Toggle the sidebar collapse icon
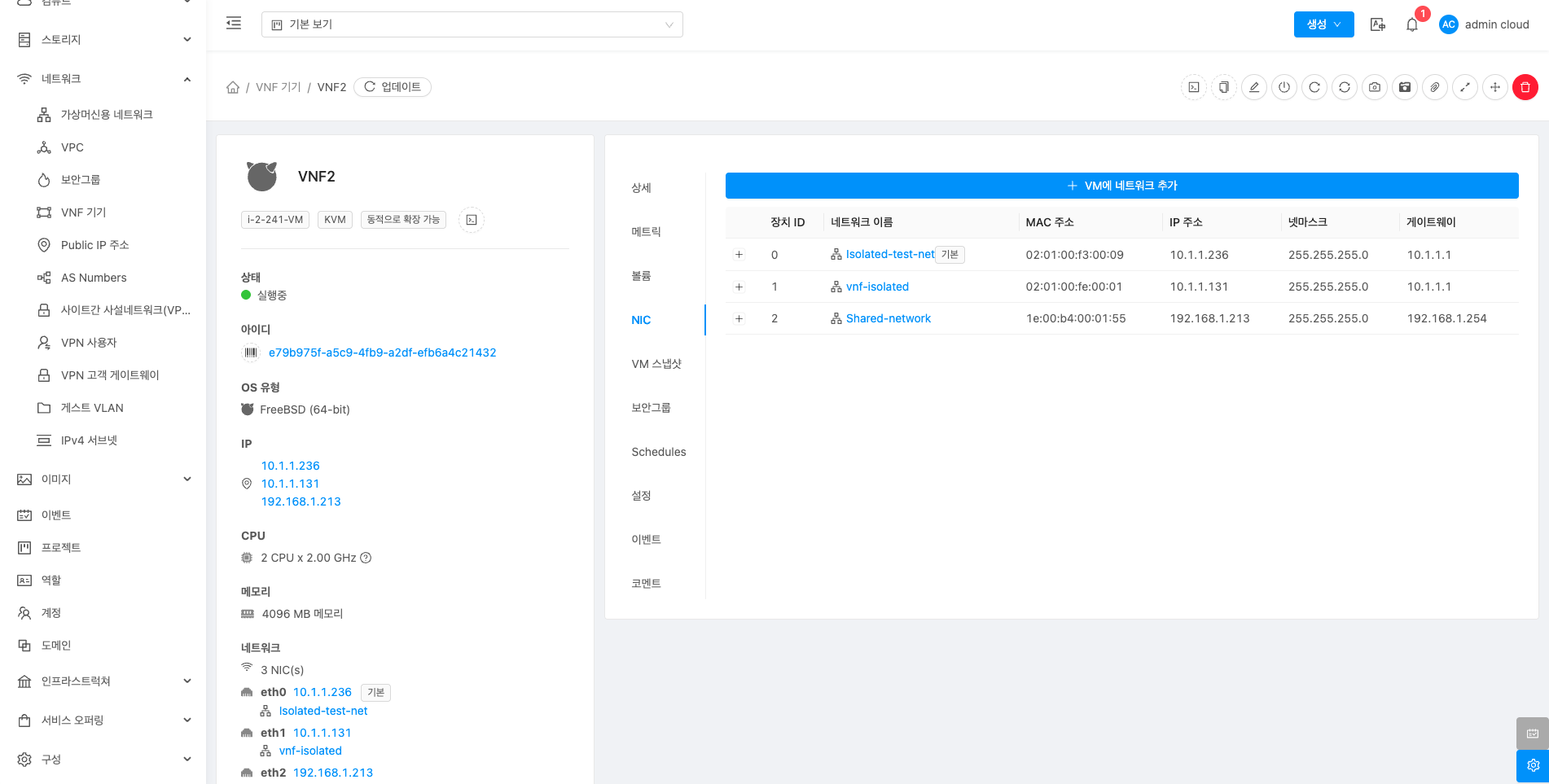The image size is (1549, 784). point(234,24)
